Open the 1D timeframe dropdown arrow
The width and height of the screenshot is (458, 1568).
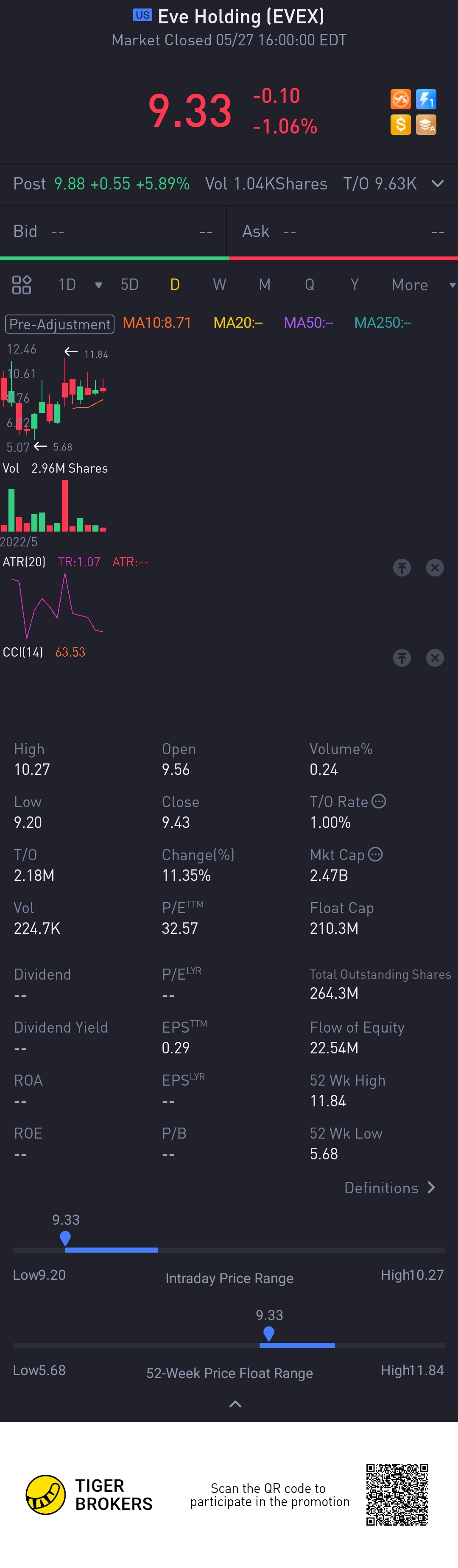click(x=99, y=285)
